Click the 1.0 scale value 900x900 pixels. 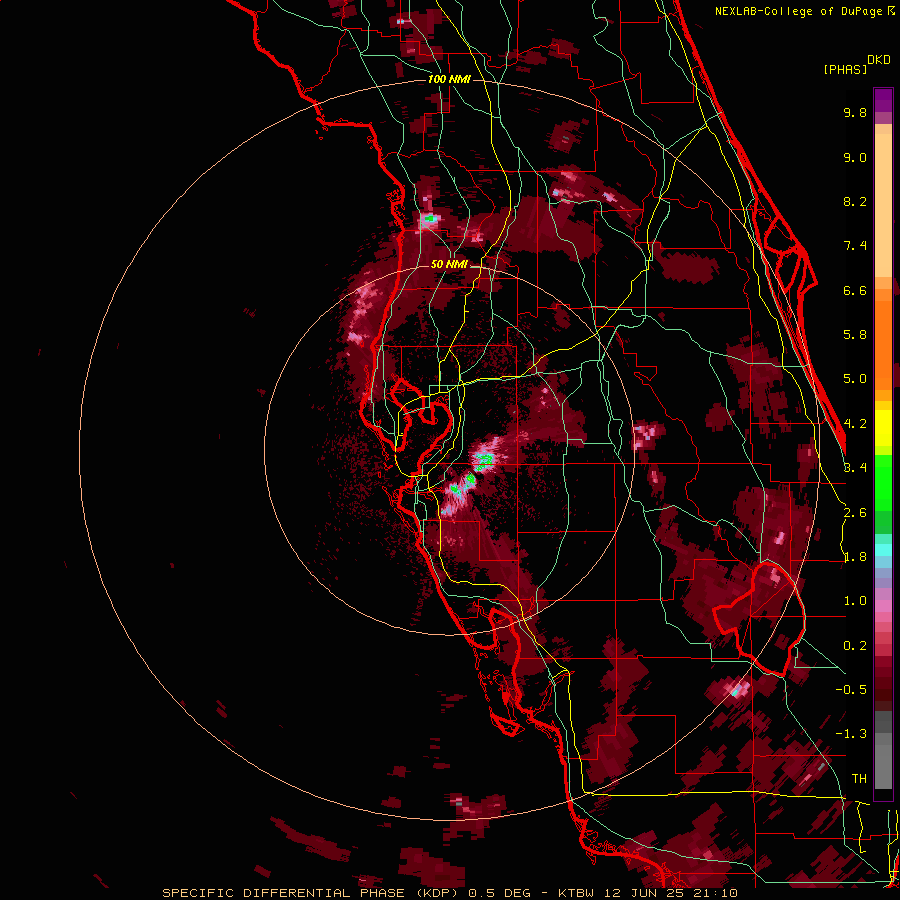click(x=855, y=601)
